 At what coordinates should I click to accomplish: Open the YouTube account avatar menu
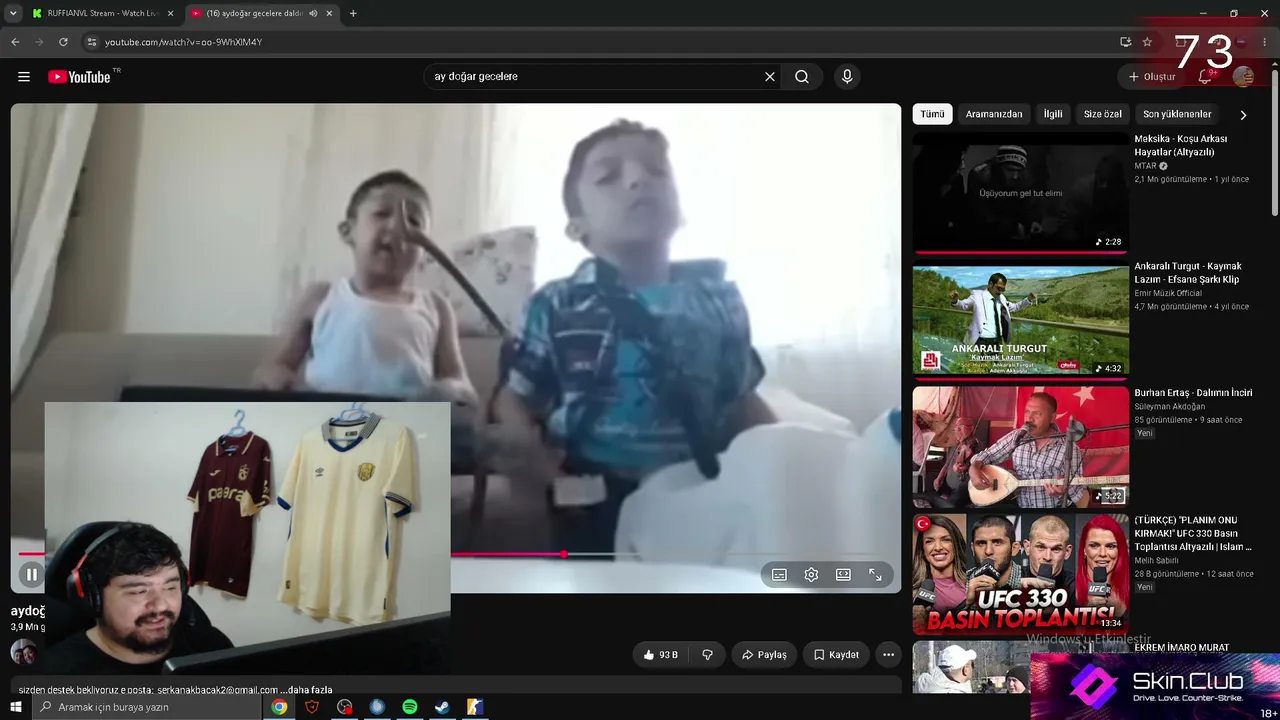(x=1244, y=77)
